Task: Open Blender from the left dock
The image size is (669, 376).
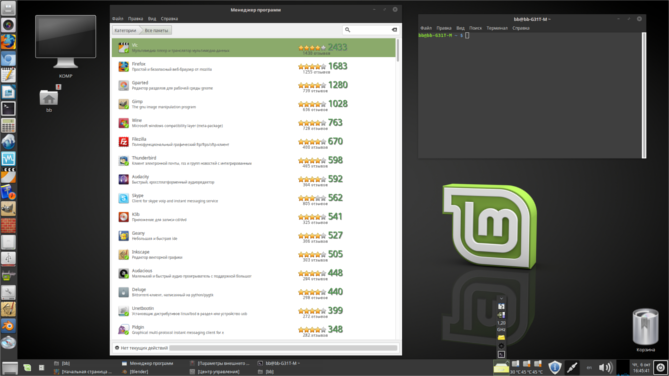Action: [8, 326]
